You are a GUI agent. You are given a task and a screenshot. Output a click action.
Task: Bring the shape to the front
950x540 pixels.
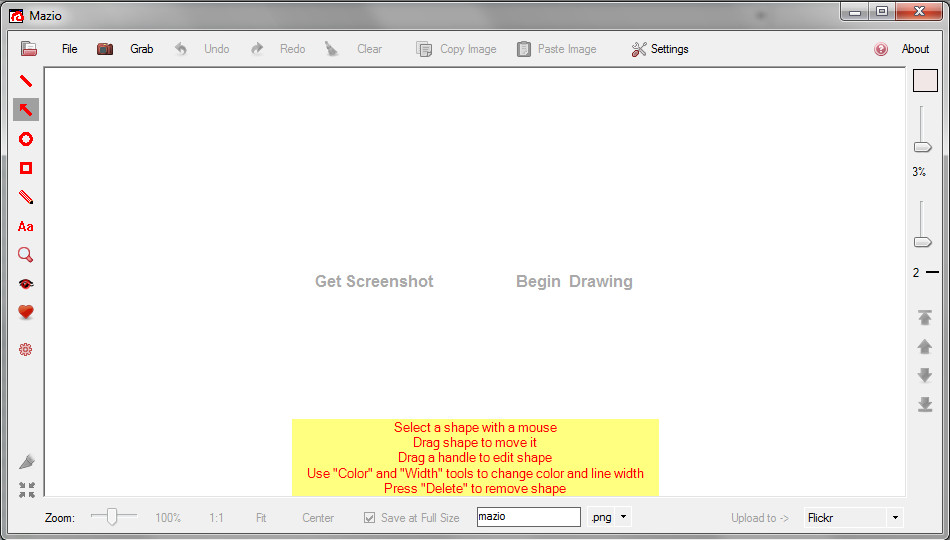tap(925, 317)
